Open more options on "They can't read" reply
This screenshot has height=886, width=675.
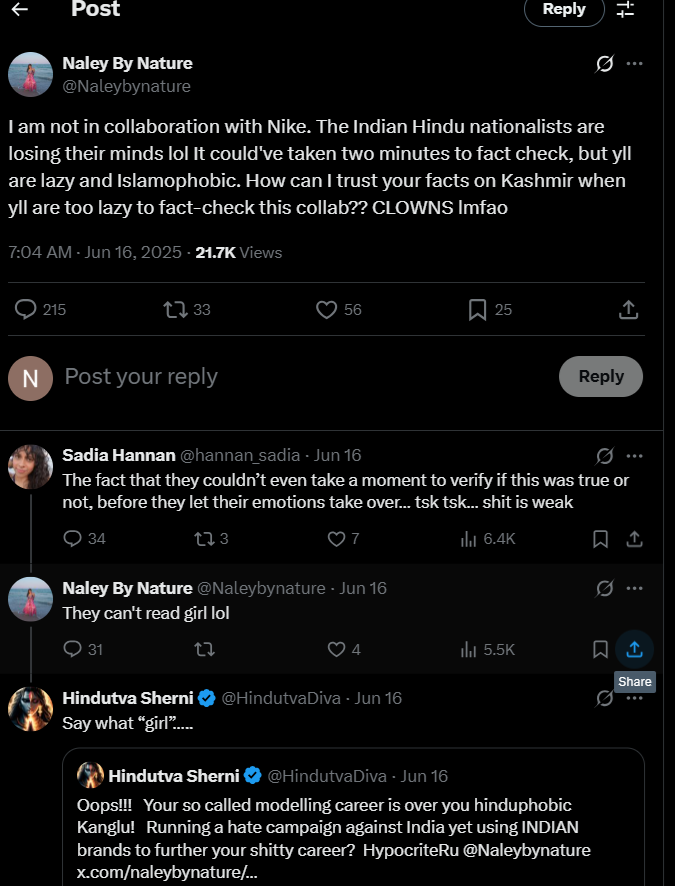[634, 589]
